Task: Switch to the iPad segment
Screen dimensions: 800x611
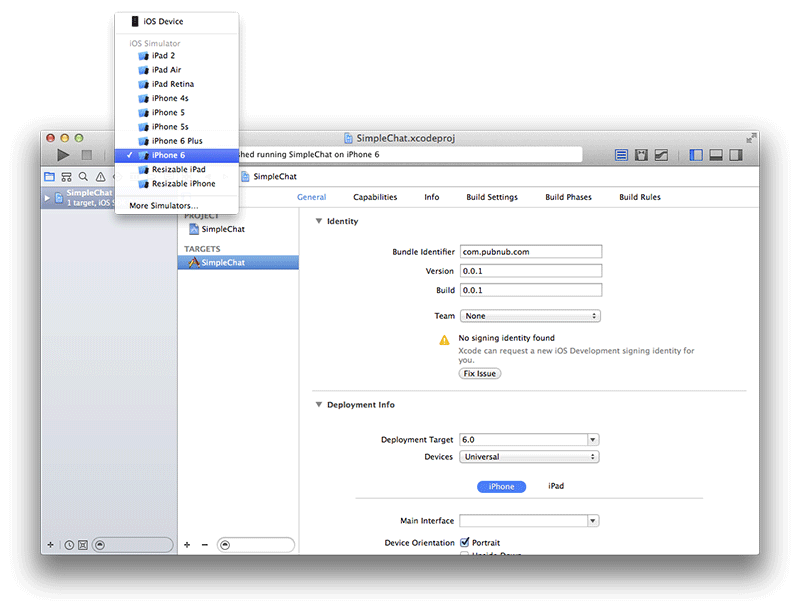Action: (x=556, y=486)
